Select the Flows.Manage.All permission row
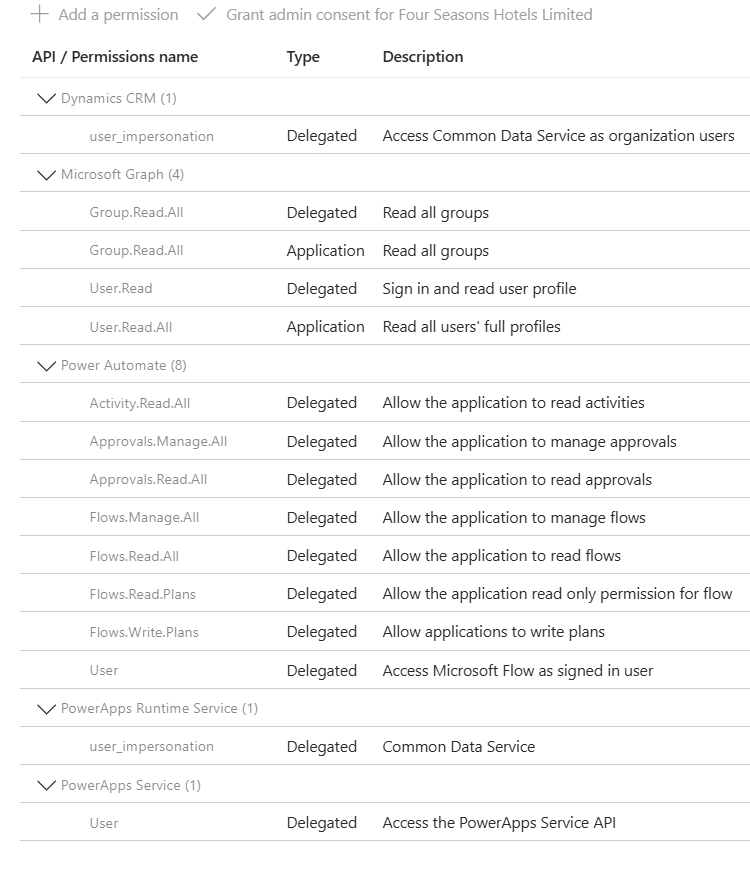 point(145,517)
